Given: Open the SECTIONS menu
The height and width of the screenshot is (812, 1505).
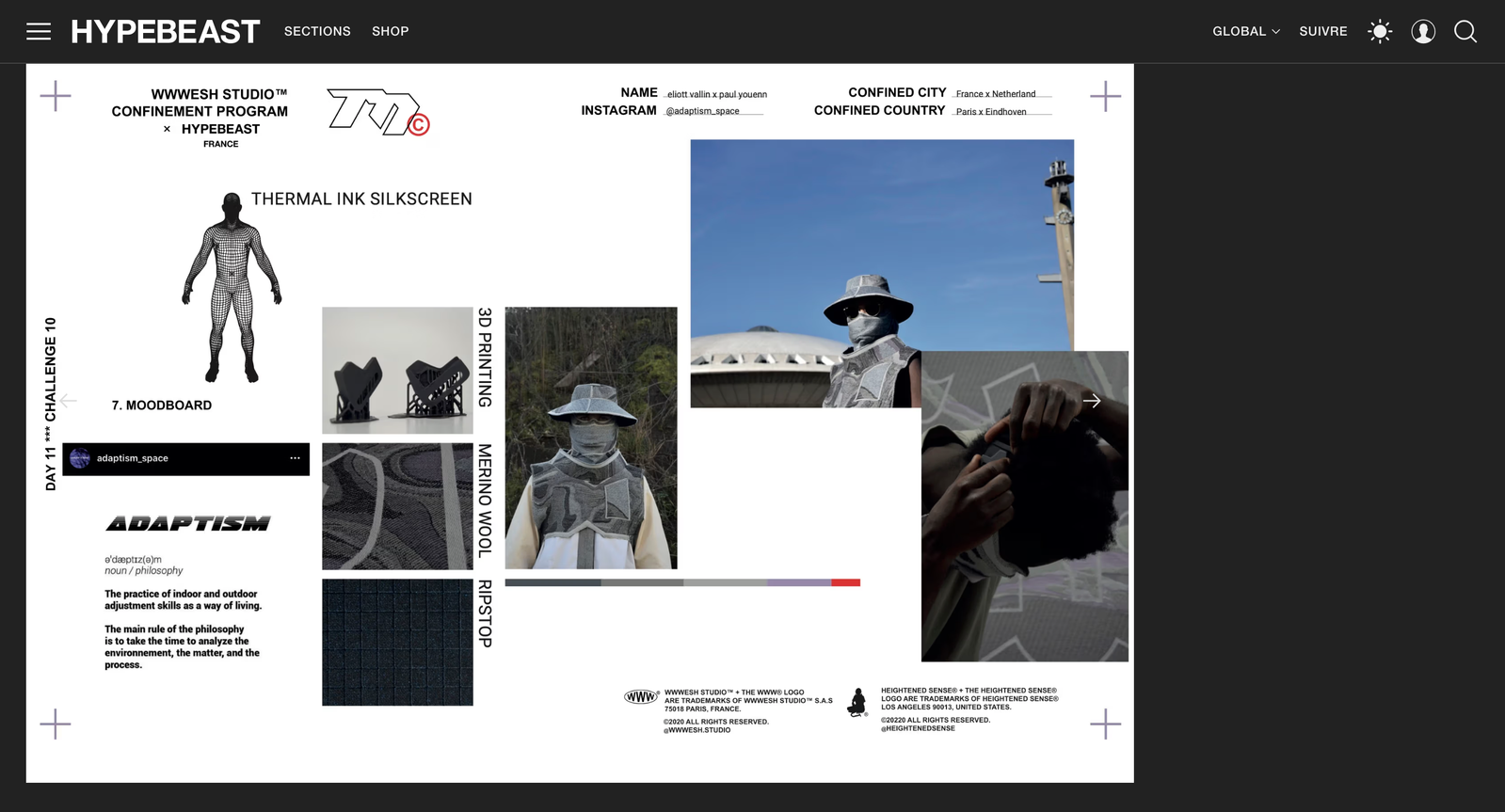Looking at the screenshot, I should tap(317, 31).
